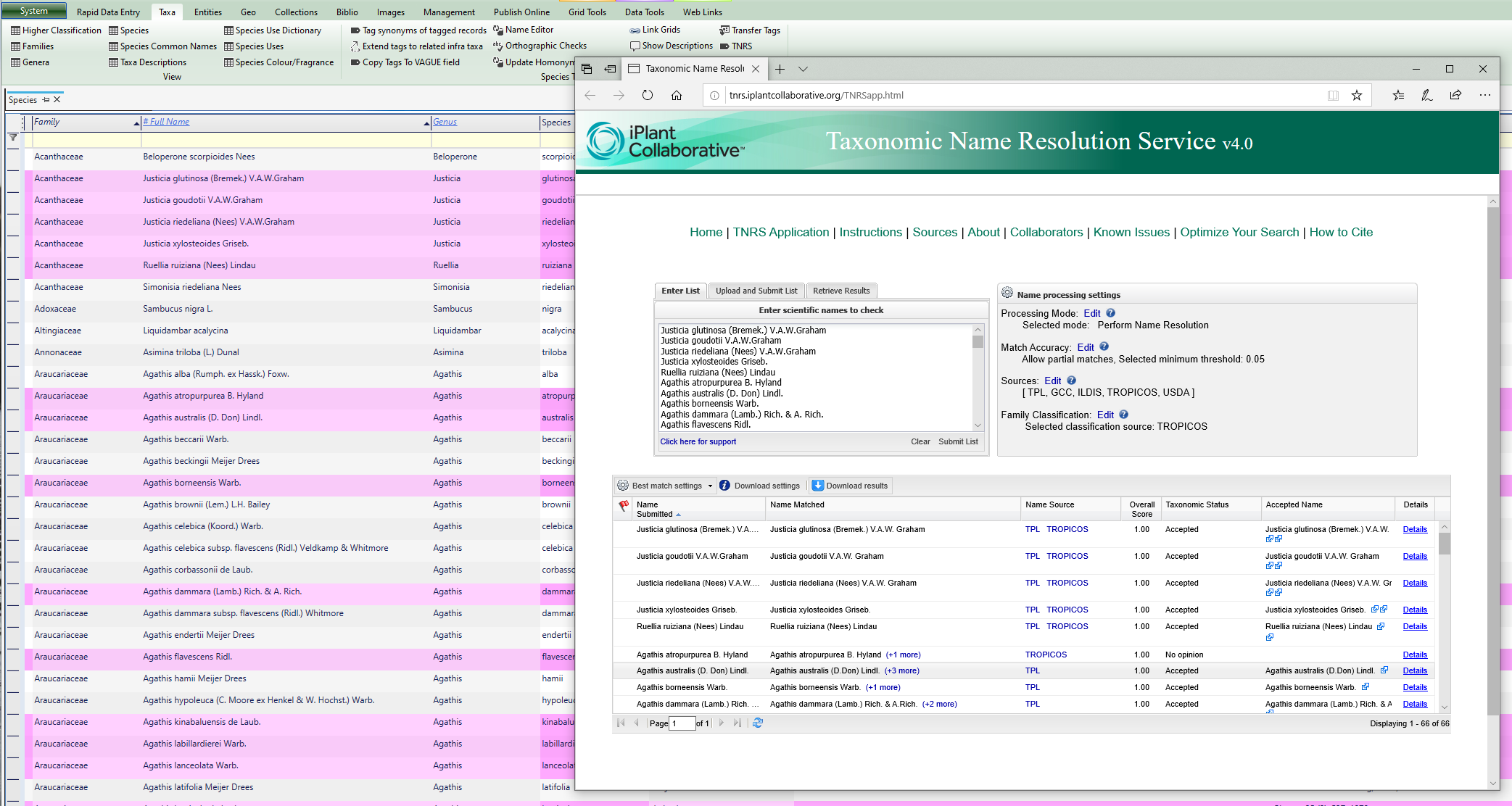Open the Species Uses grid

[x=254, y=46]
